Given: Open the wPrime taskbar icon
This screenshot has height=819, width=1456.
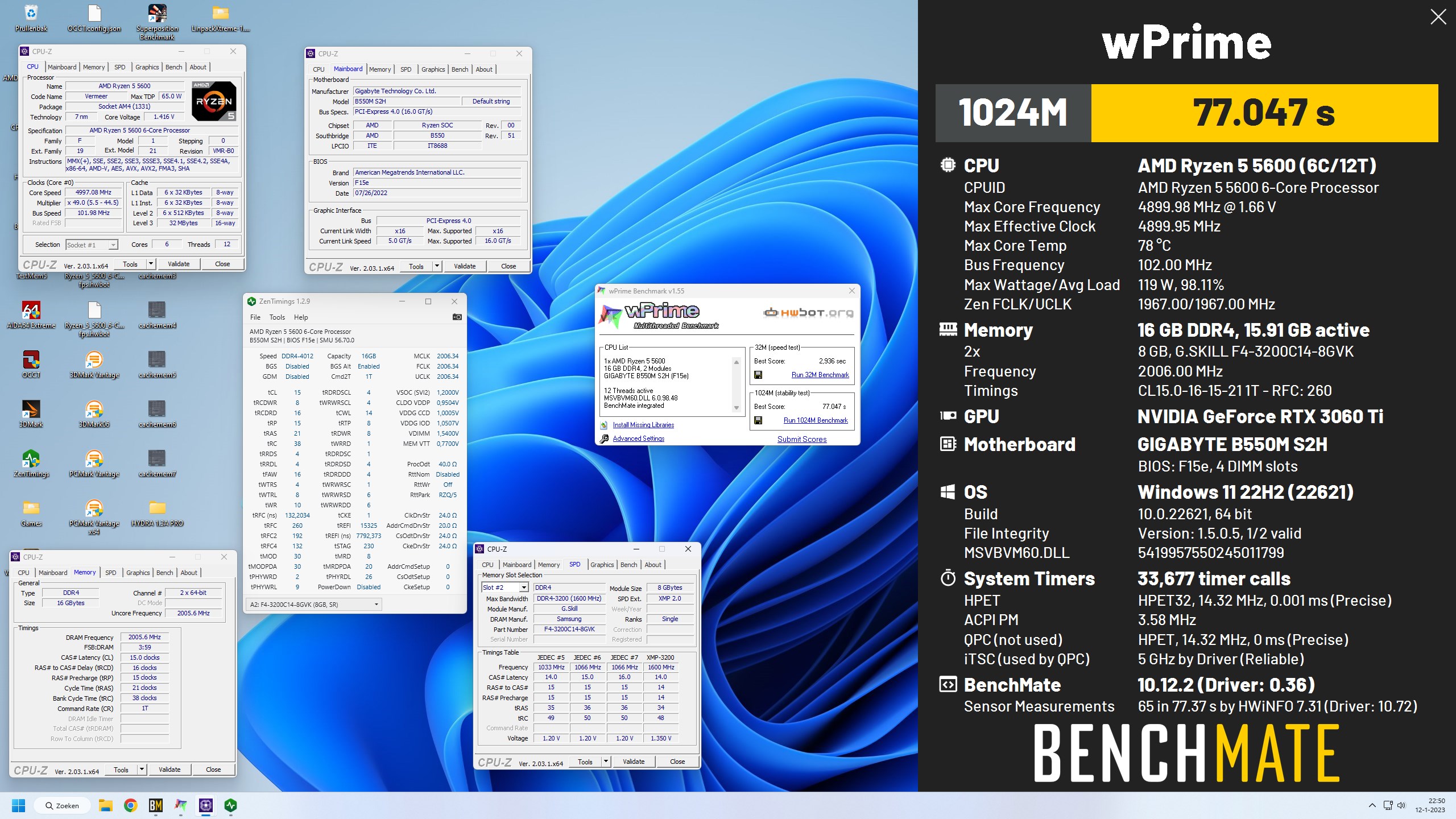Looking at the screenshot, I should coord(181,805).
